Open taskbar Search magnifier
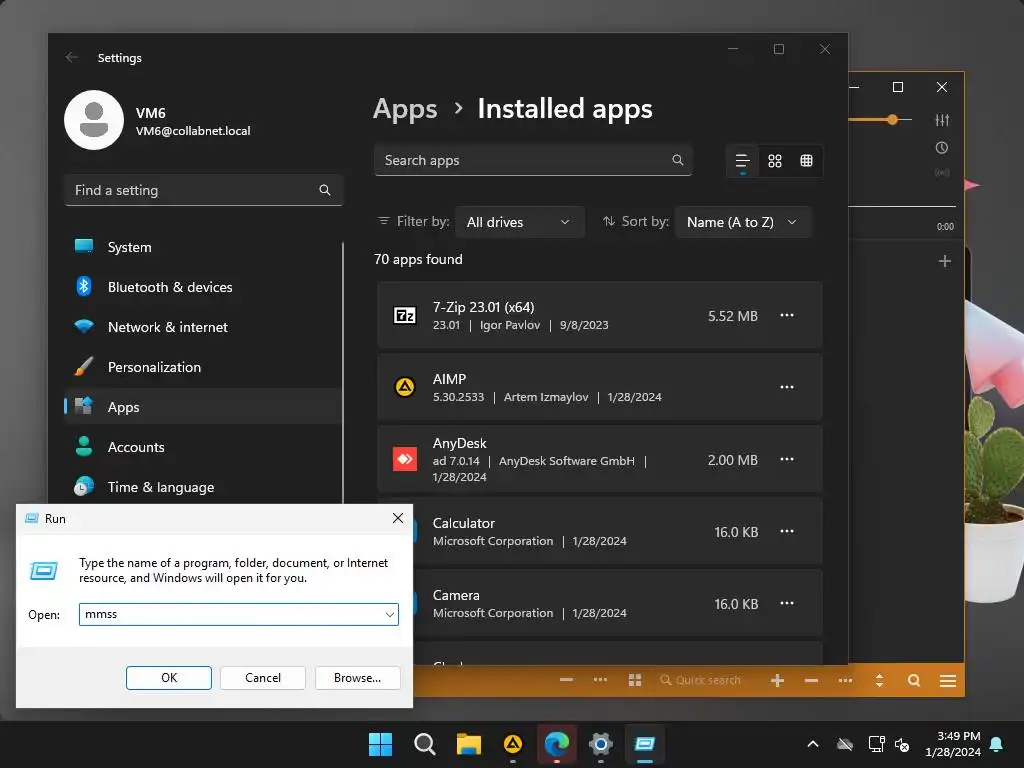 point(424,744)
